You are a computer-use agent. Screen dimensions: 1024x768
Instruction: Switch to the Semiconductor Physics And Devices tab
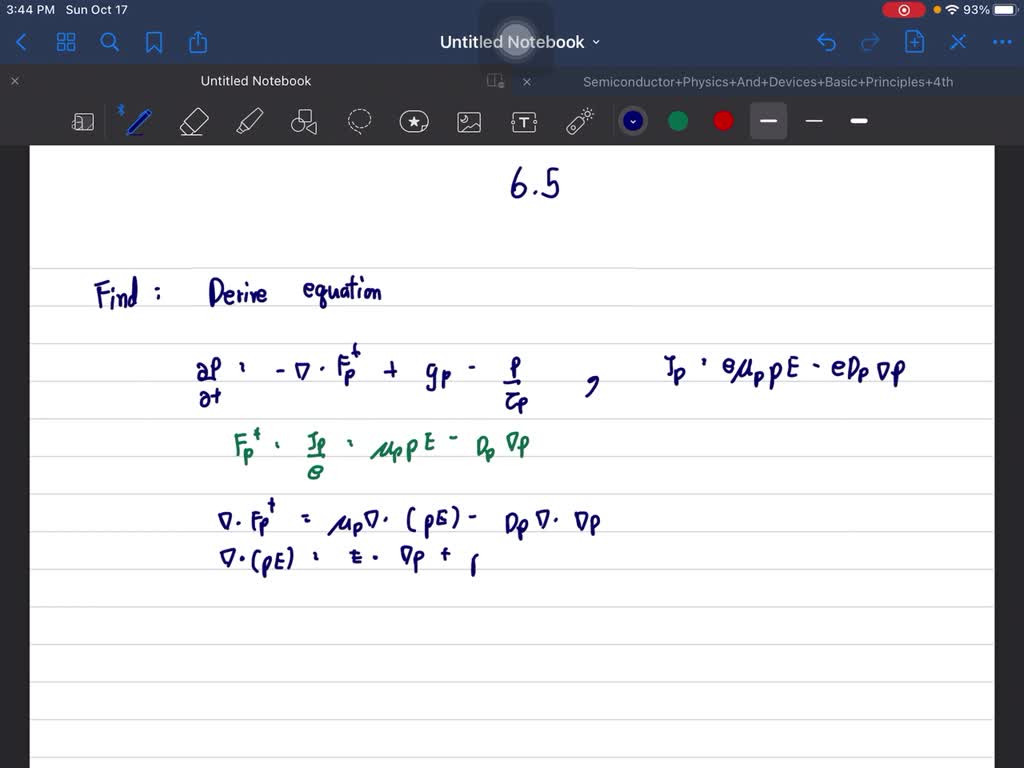click(767, 82)
